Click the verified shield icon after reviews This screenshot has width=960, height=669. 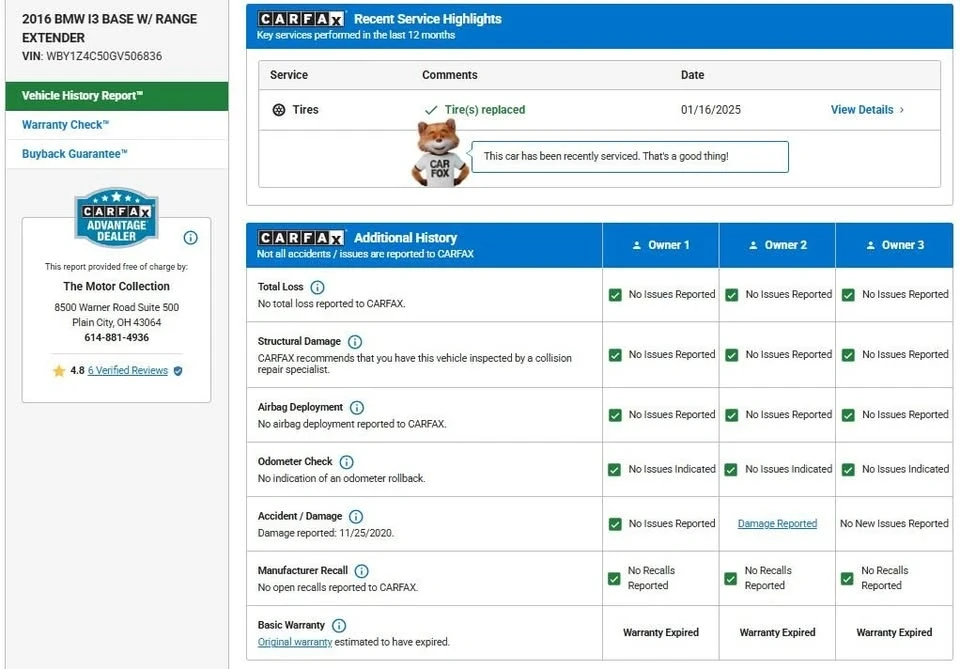click(178, 371)
